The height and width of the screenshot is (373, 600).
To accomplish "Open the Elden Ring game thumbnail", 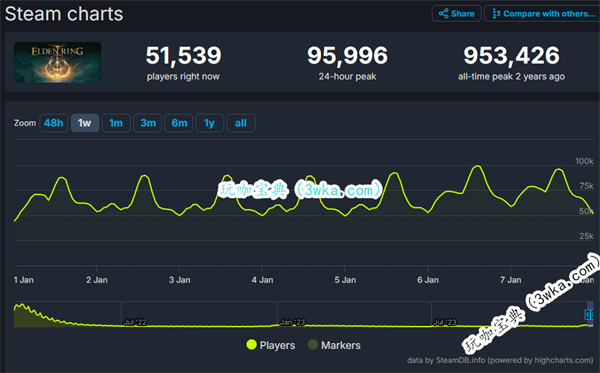I will click(57, 62).
